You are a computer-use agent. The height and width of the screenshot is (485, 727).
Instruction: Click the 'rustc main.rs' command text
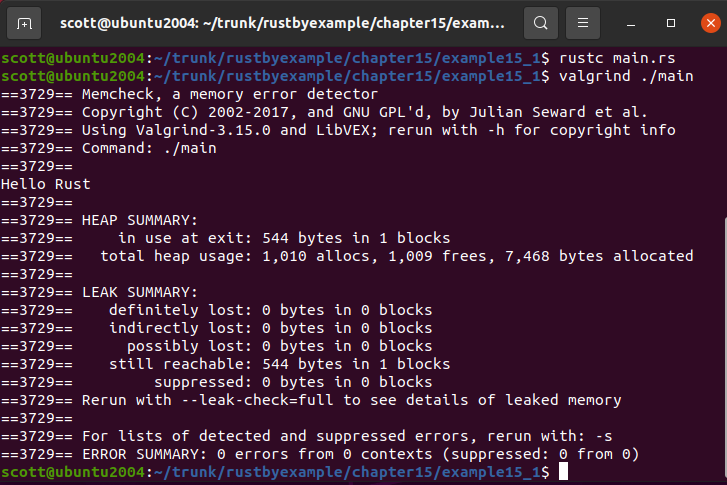pos(617,58)
